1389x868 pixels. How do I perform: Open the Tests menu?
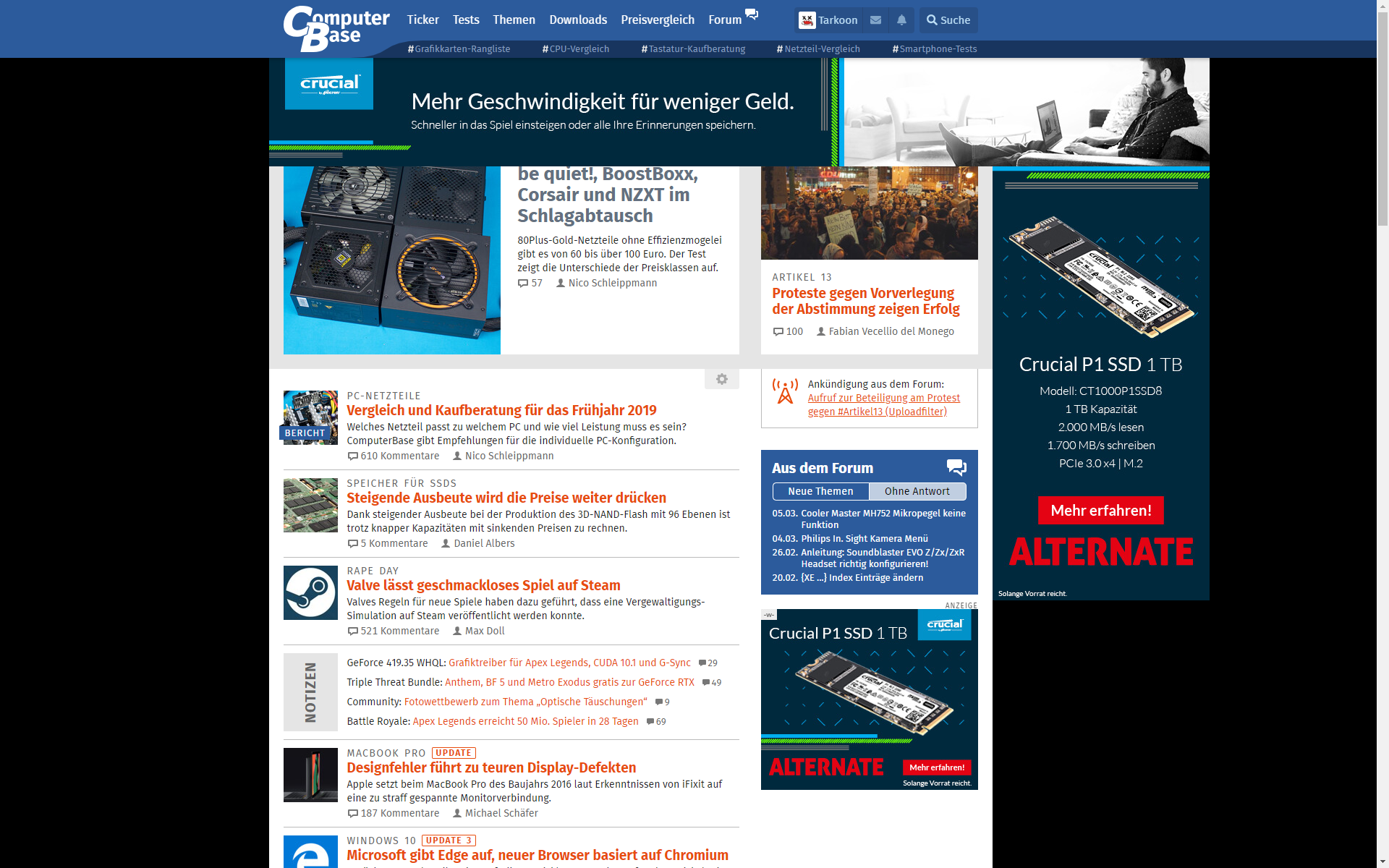[x=465, y=20]
